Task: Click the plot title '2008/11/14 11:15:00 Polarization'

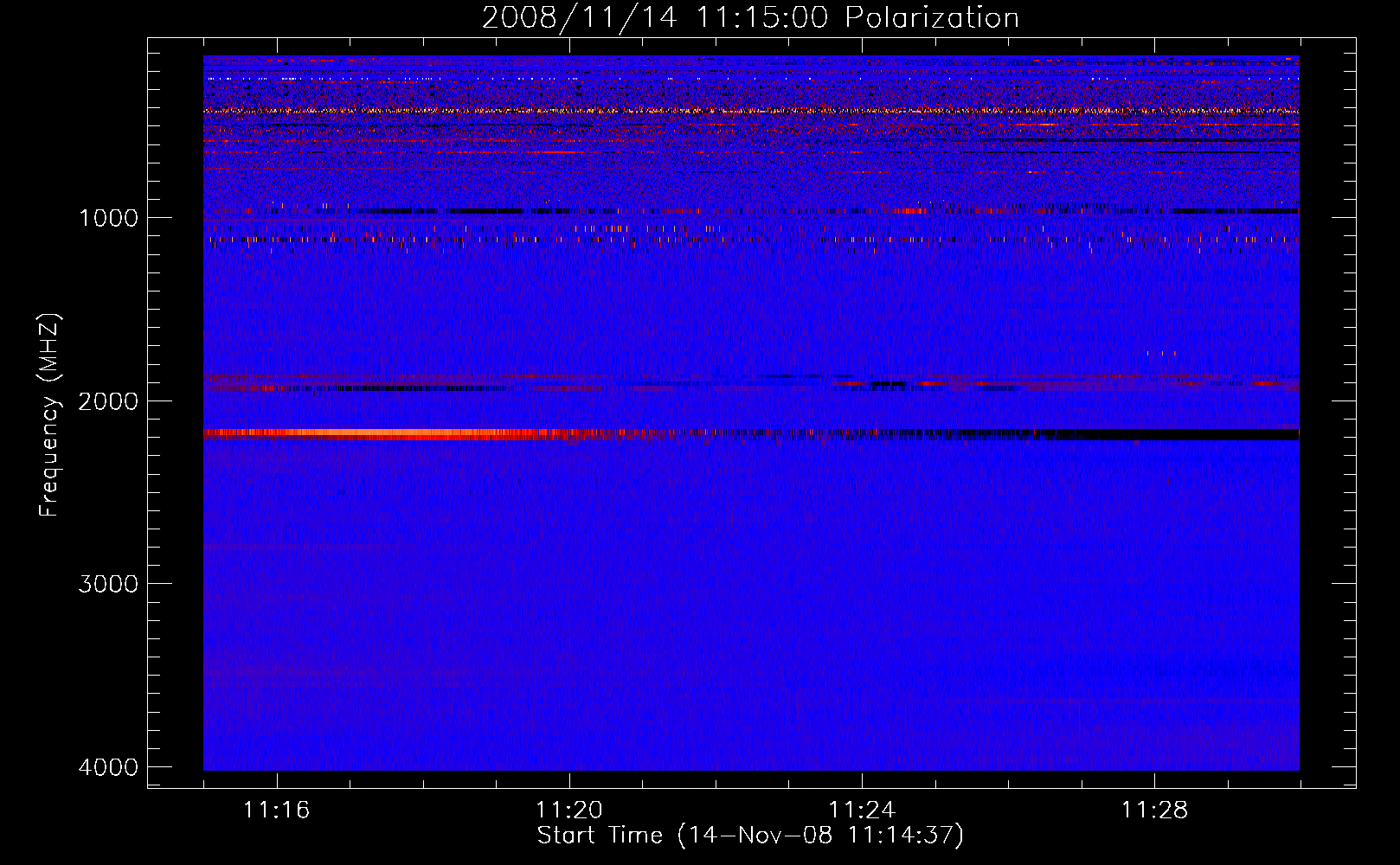Action: coord(750,17)
